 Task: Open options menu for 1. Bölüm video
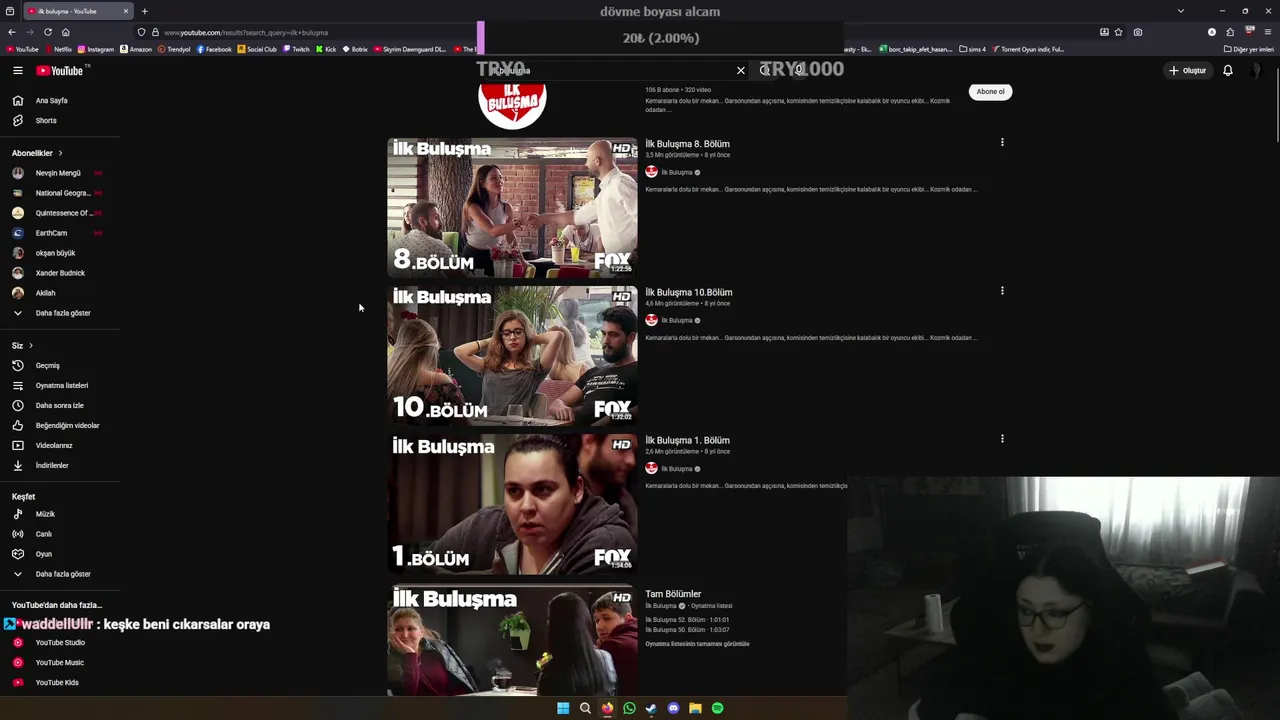coord(1002,439)
